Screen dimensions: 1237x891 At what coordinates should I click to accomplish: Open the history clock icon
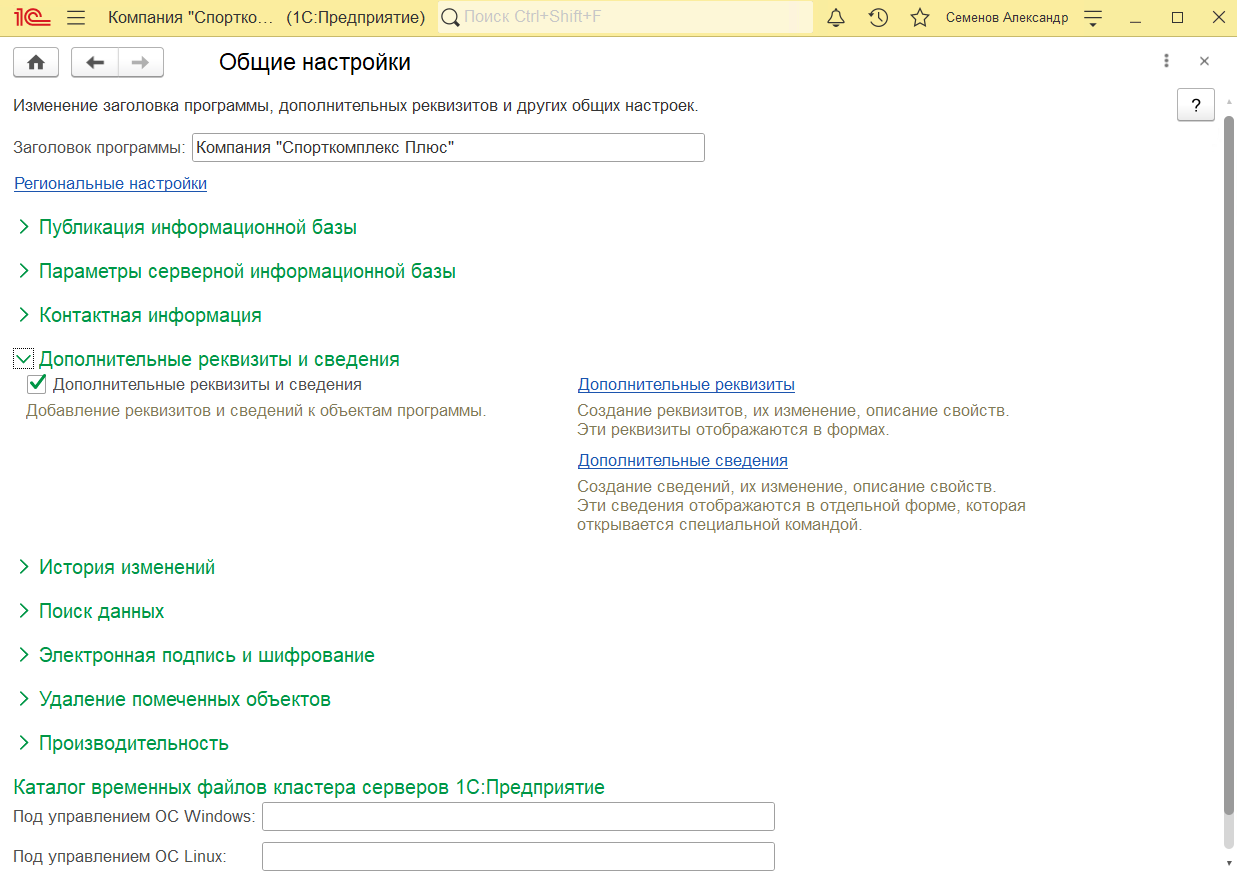click(x=879, y=17)
